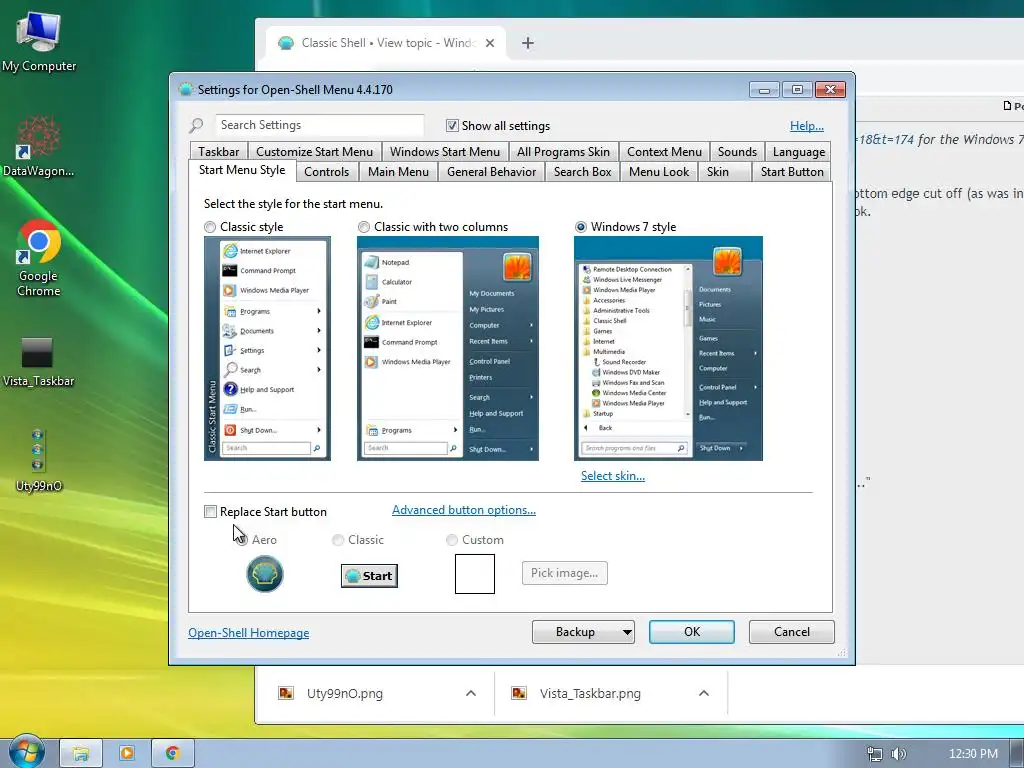
Task: Click the empty Custom button image box
Action: (475, 574)
